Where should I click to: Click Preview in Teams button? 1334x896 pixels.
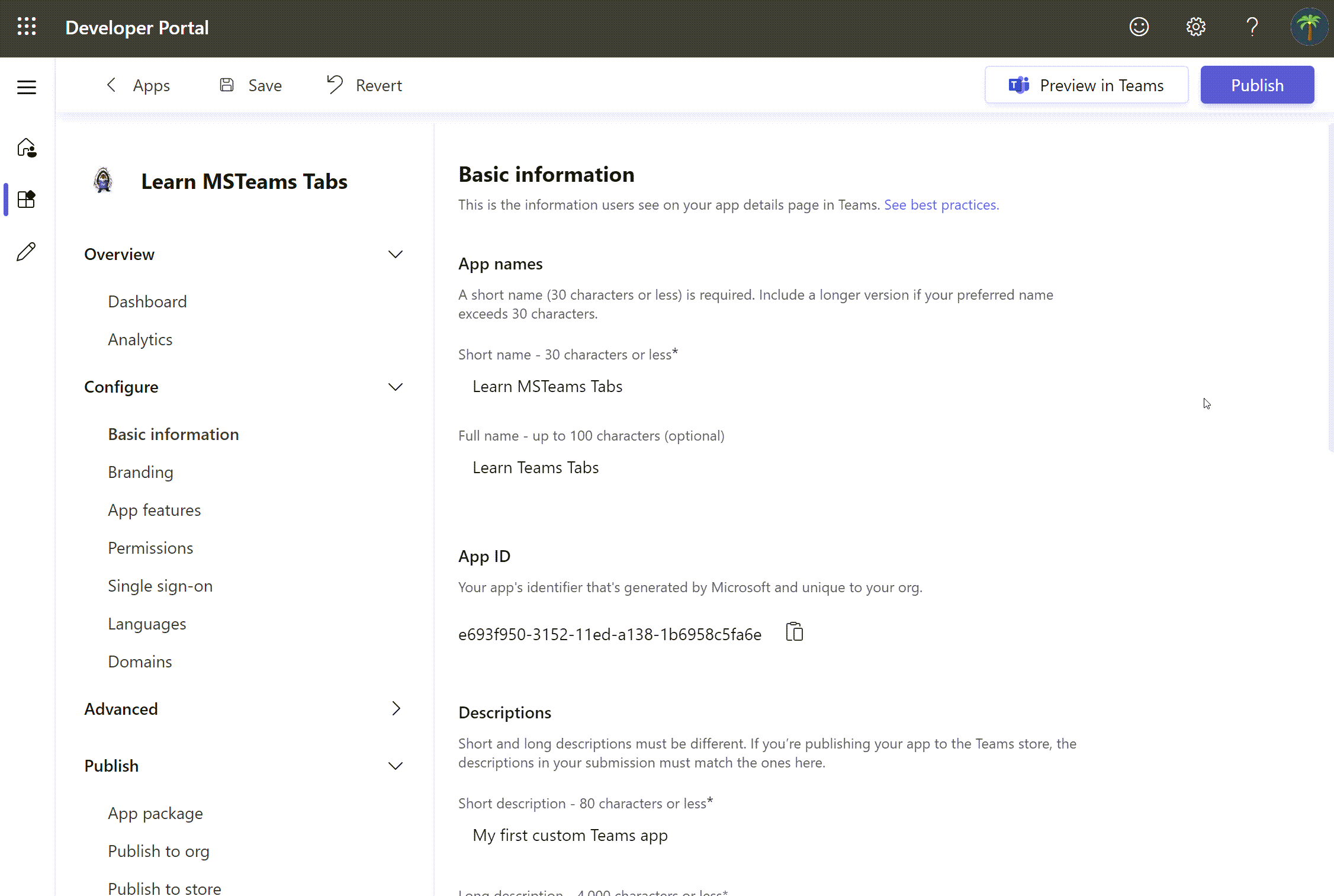tap(1087, 85)
